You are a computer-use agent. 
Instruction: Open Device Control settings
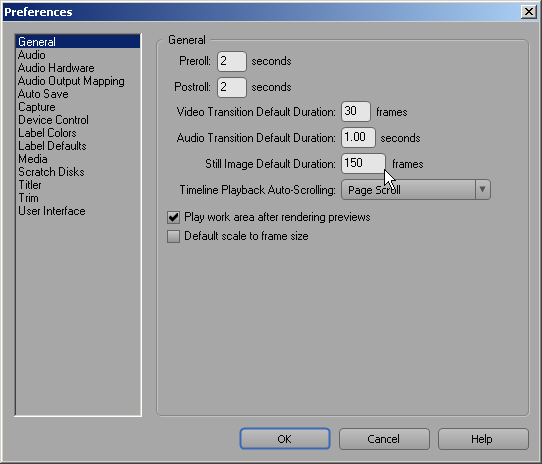click(54, 120)
